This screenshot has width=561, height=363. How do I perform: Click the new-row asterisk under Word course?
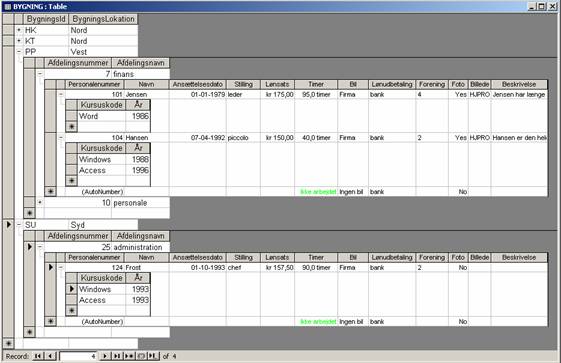72,127
